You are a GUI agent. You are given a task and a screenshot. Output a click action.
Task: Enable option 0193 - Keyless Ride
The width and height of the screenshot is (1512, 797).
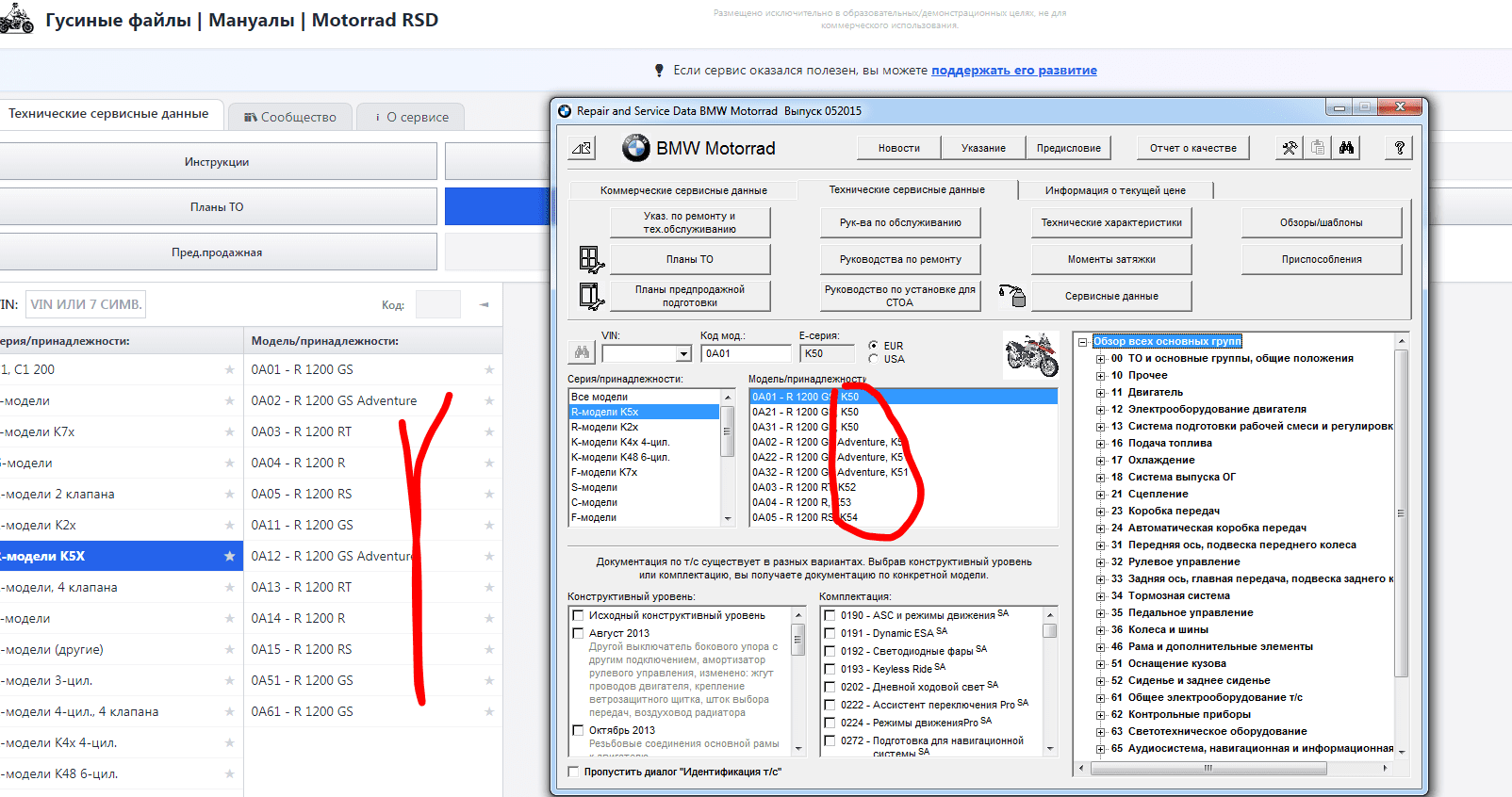[x=830, y=669]
